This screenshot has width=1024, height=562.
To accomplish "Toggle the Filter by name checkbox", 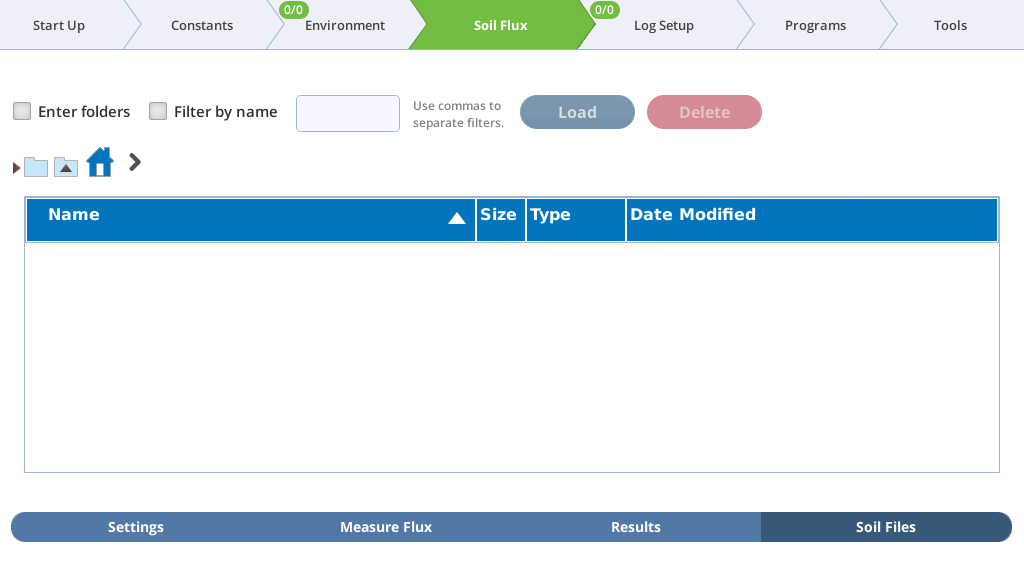I will [x=158, y=111].
